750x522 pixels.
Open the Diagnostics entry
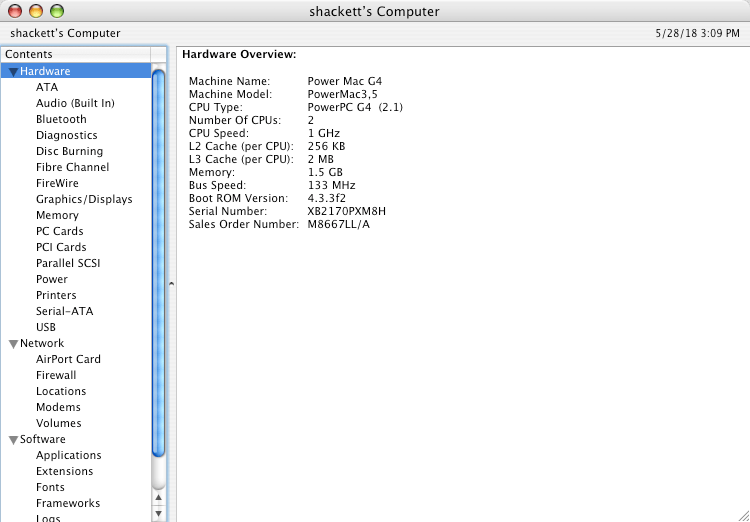click(x=66, y=135)
